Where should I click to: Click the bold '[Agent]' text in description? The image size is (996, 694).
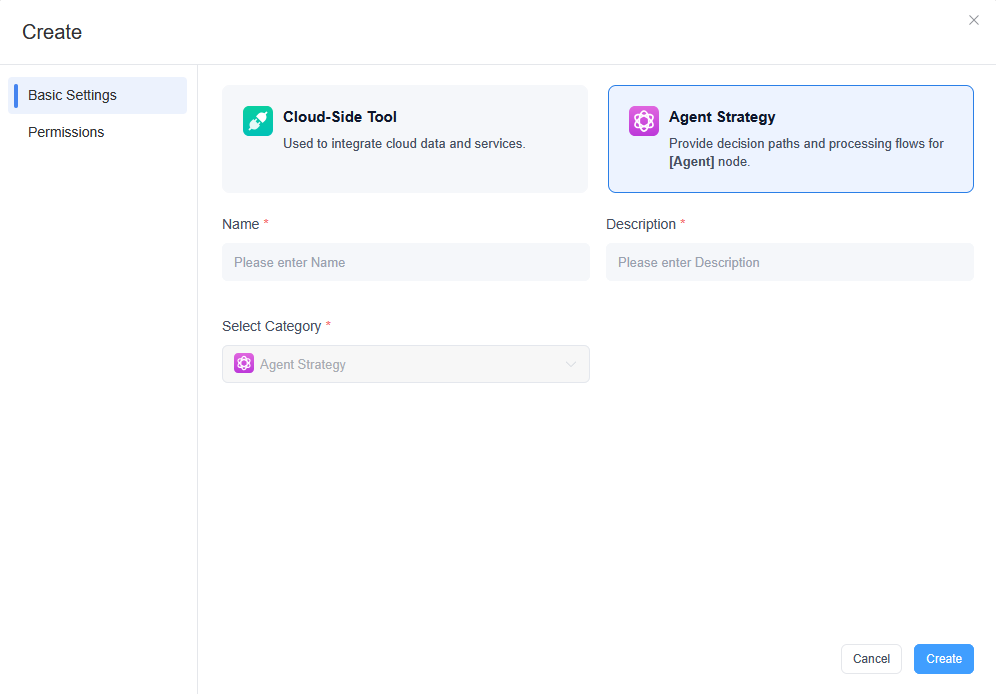(x=691, y=162)
